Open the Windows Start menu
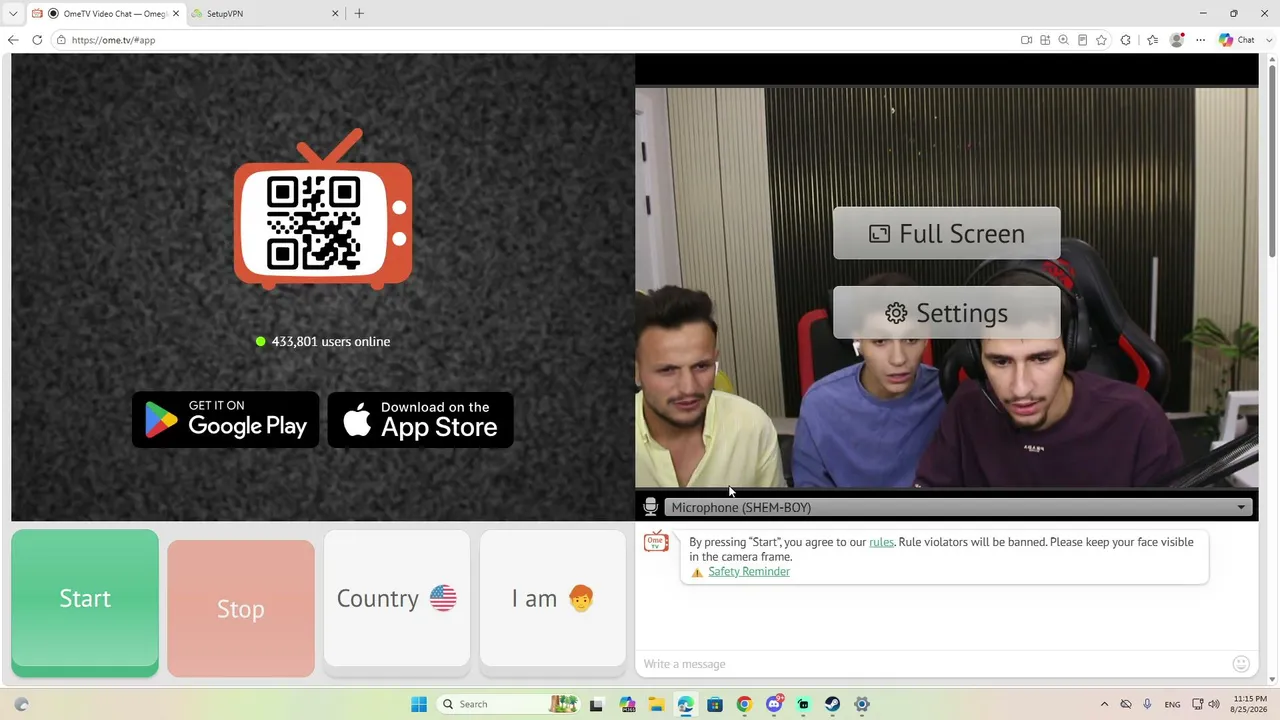This screenshot has width=1280, height=720. (419, 704)
